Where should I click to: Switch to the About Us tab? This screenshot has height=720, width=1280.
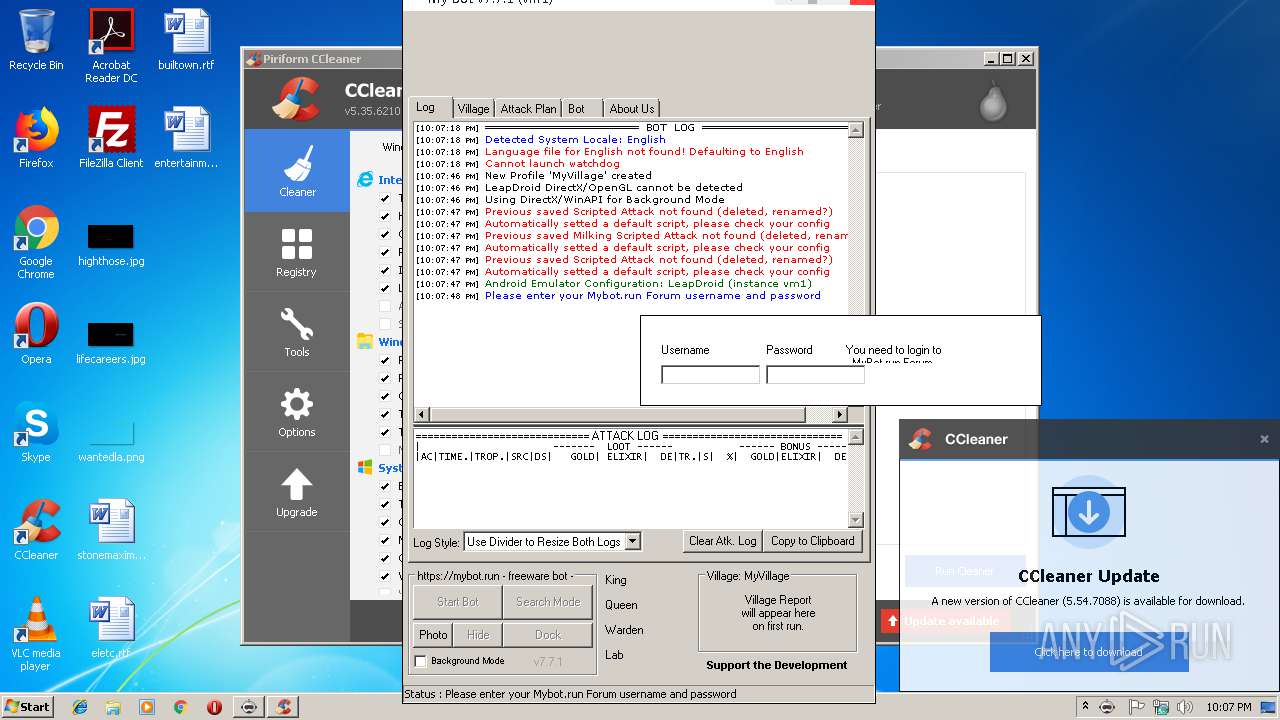coord(631,108)
